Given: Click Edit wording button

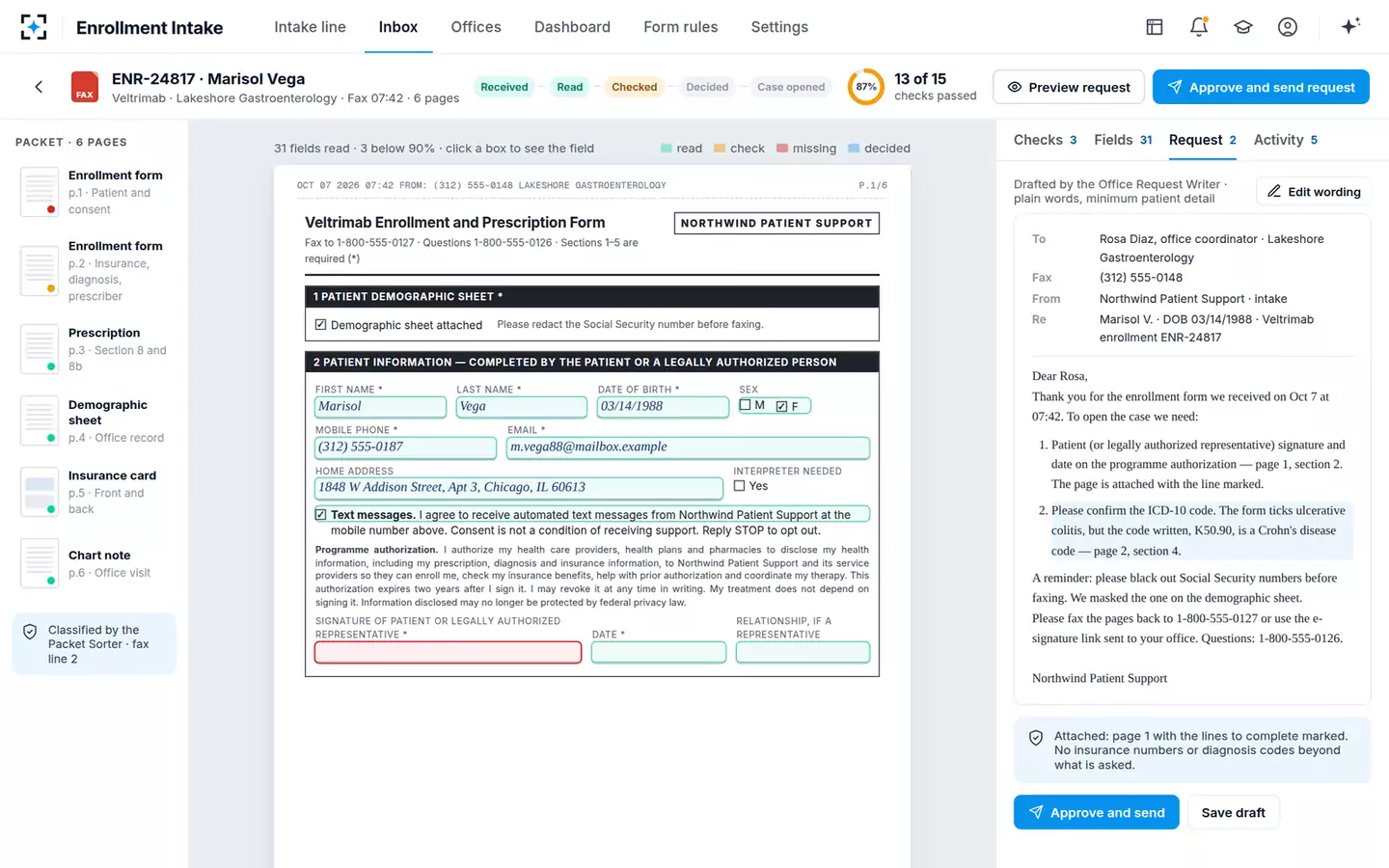Looking at the screenshot, I should (x=1314, y=191).
